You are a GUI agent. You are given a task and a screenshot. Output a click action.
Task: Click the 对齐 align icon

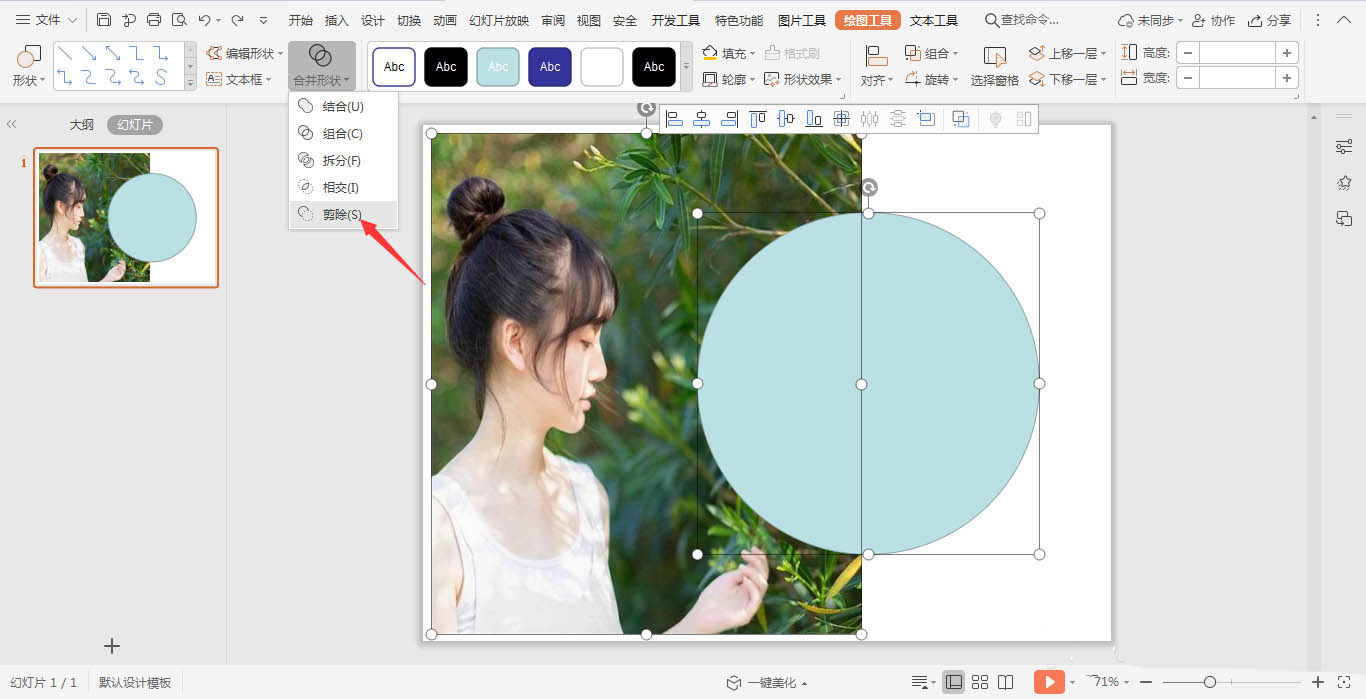877,66
